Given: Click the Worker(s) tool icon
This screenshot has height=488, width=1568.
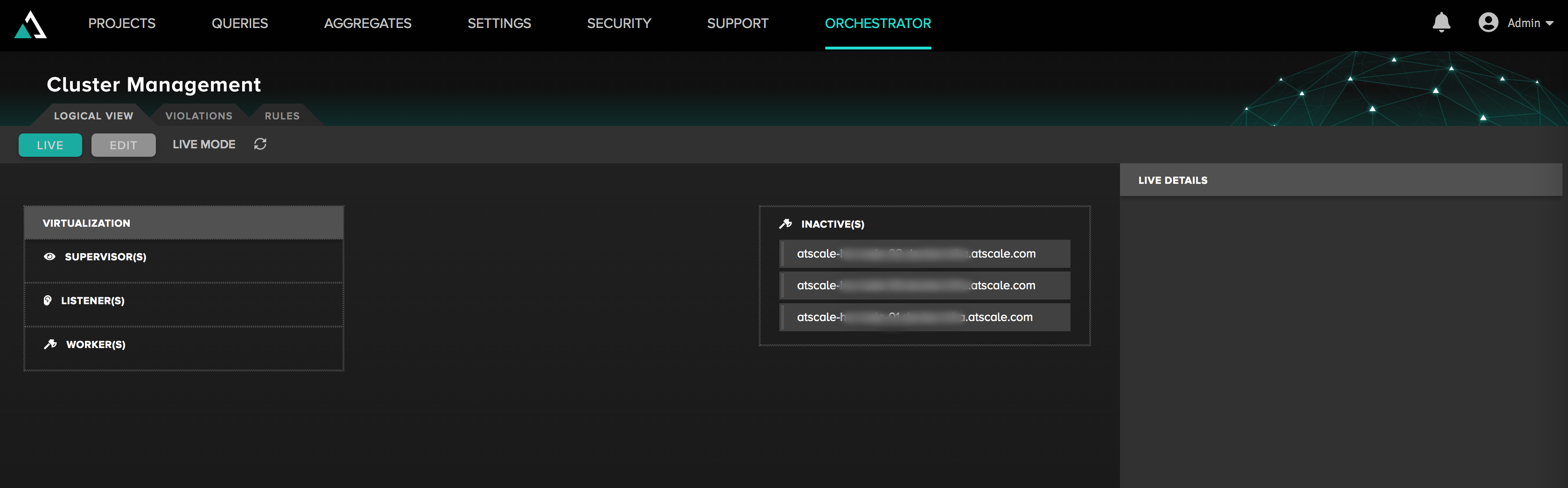Looking at the screenshot, I should tap(50, 344).
